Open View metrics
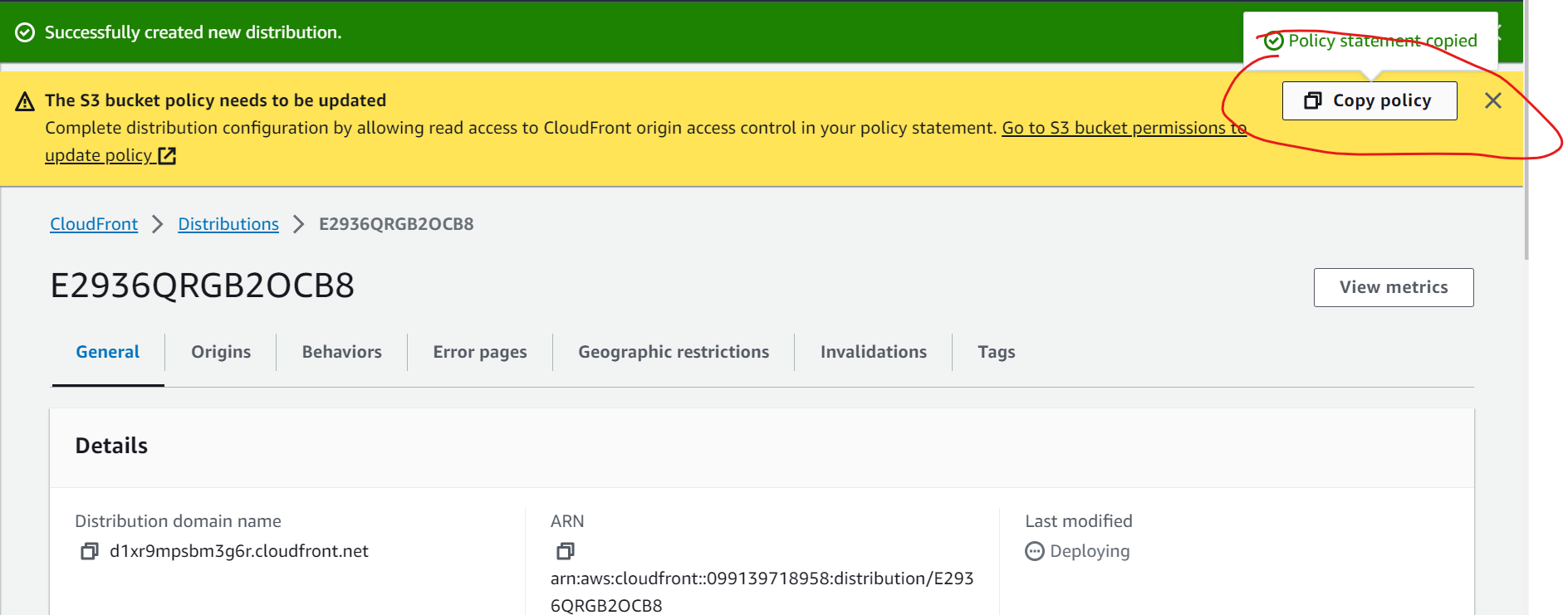 point(1393,287)
